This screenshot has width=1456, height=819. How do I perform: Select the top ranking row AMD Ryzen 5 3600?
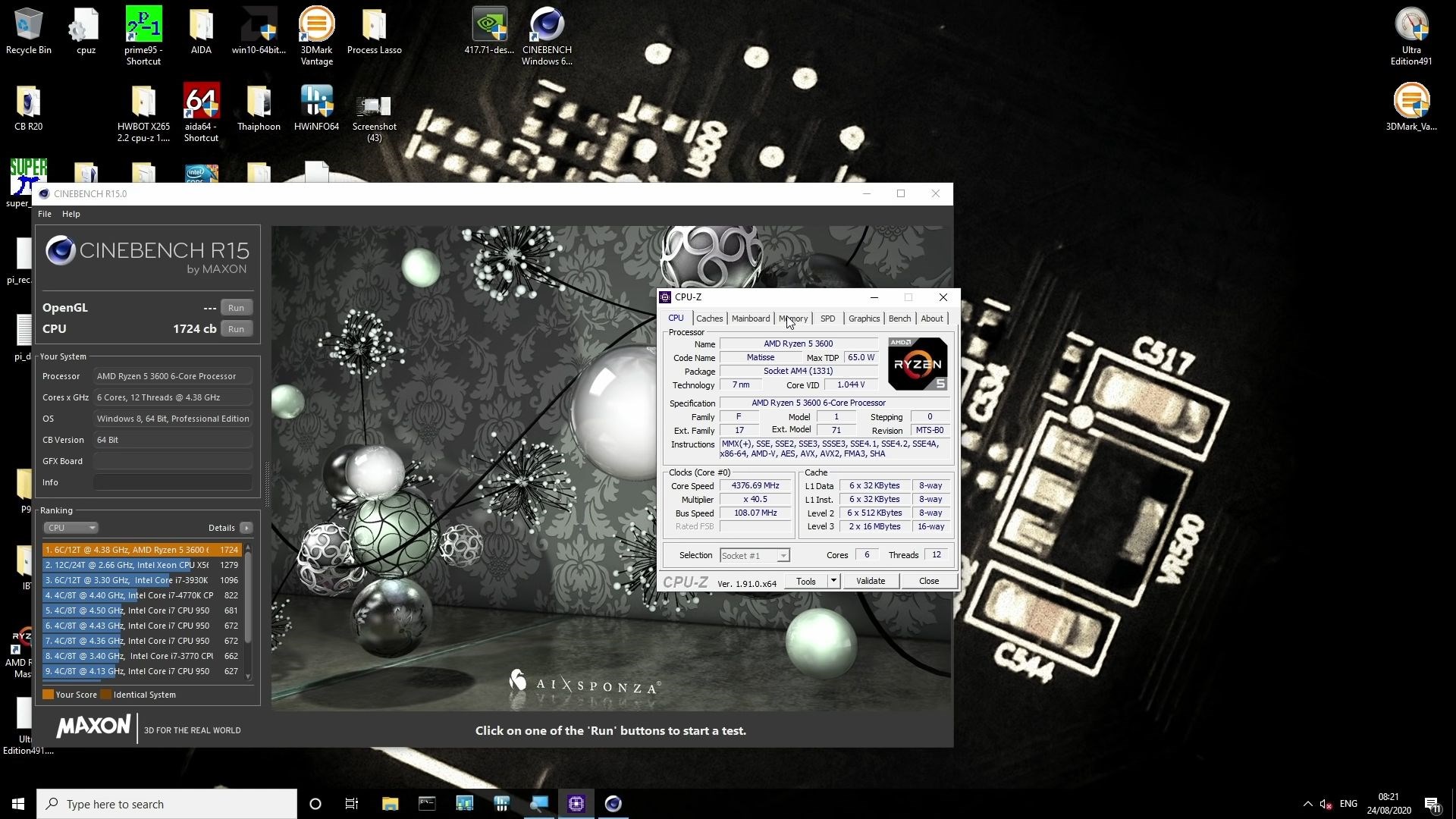click(142, 550)
